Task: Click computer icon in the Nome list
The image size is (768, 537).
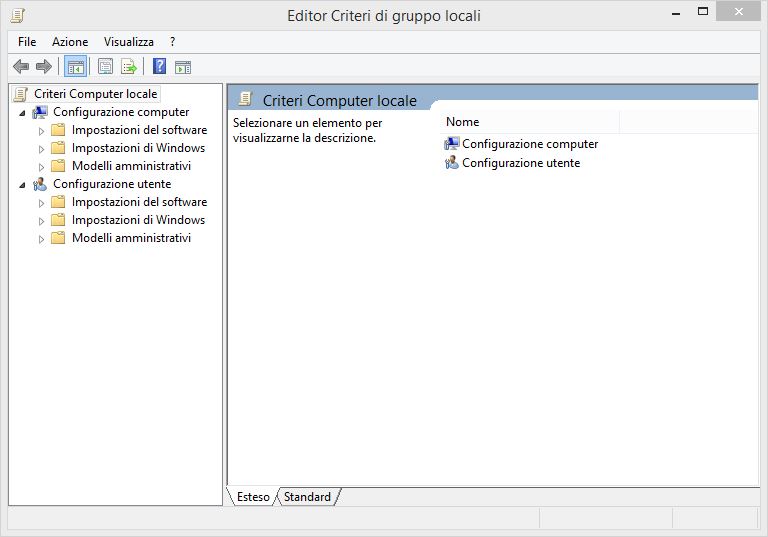Action: click(452, 144)
